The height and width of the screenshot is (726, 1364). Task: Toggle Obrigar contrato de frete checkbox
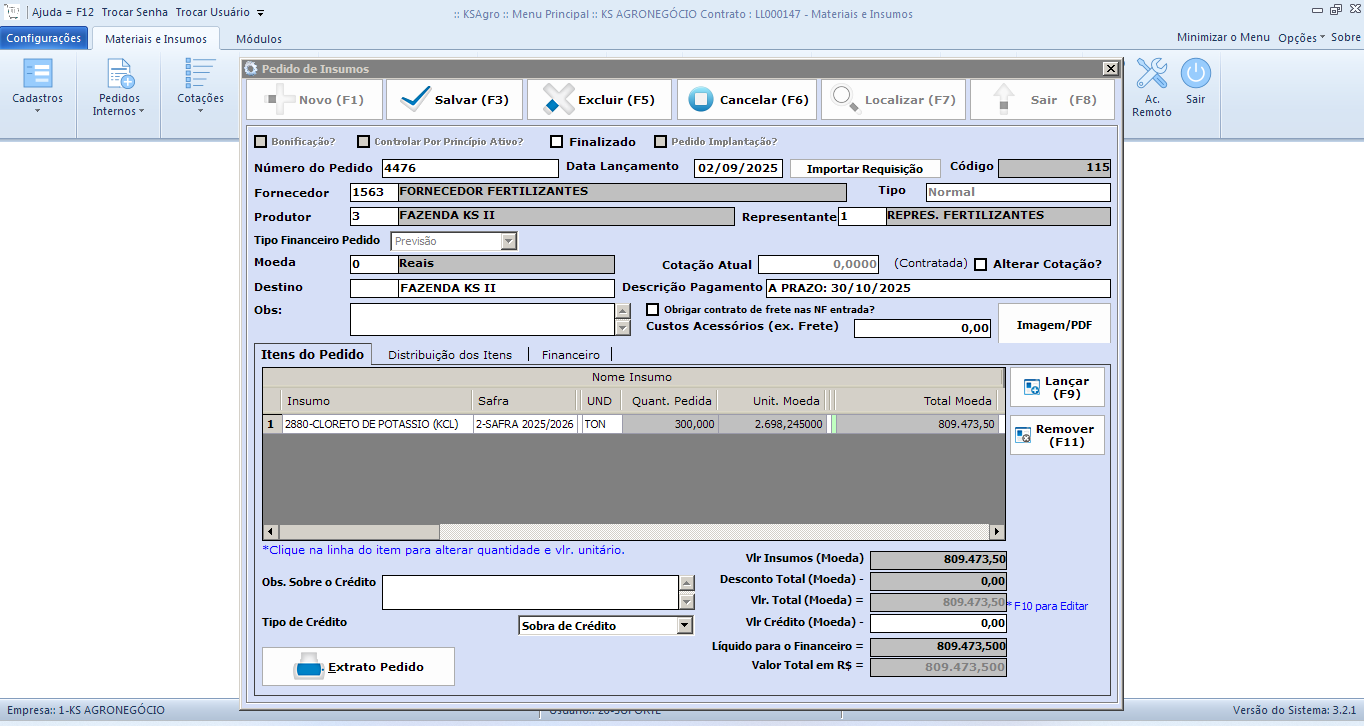click(x=653, y=310)
